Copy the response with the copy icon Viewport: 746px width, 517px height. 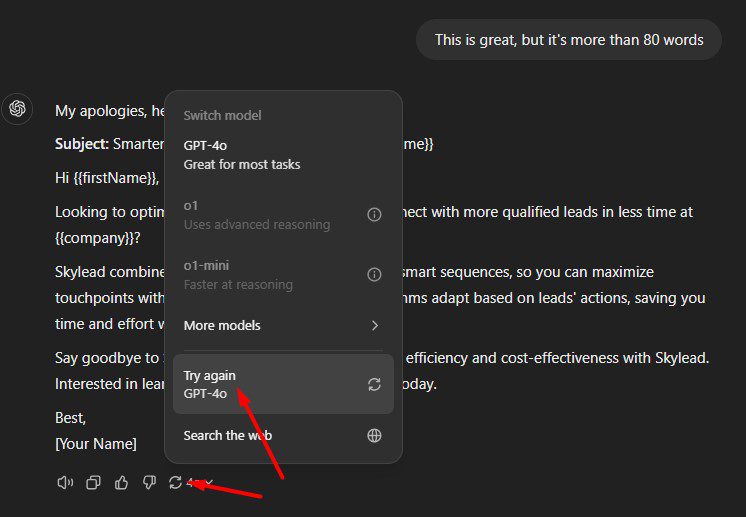point(93,483)
